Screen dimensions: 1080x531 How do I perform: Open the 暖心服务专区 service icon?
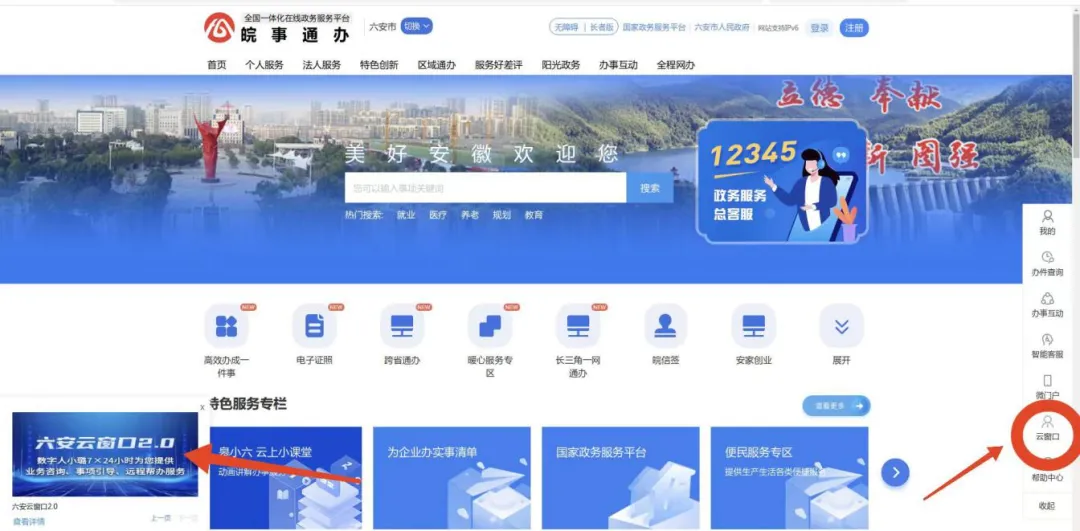[x=490, y=326]
